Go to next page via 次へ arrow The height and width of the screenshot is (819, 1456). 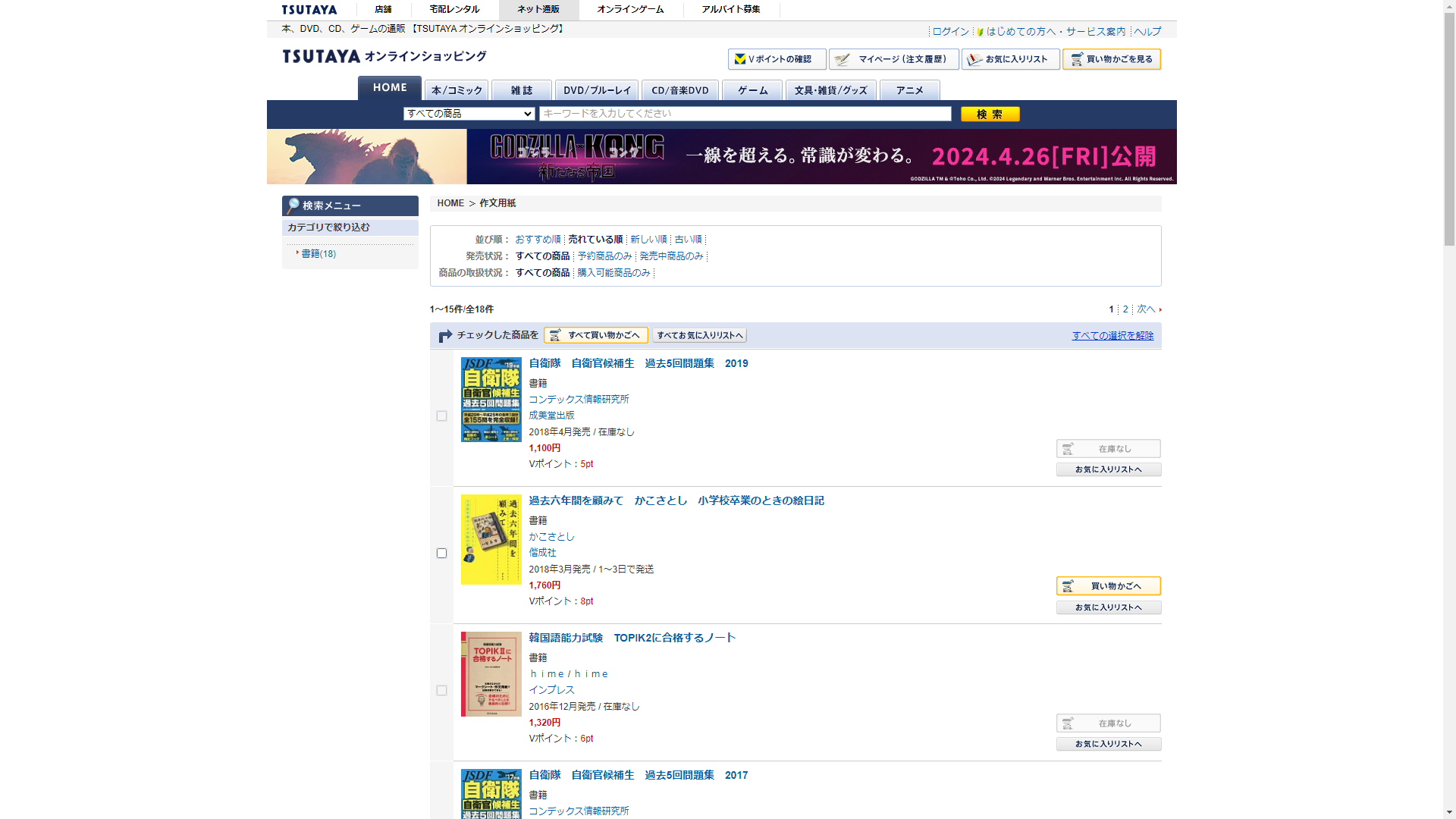(1159, 309)
